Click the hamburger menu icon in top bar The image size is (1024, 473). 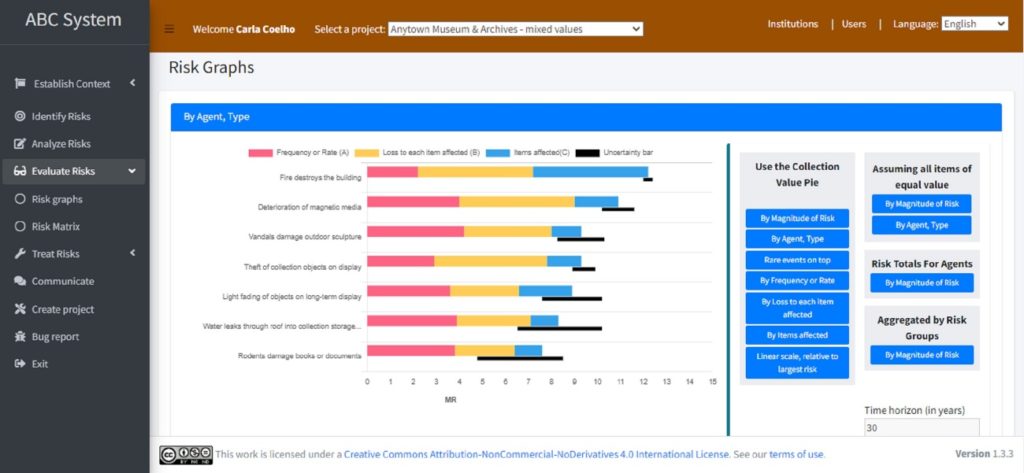169,29
